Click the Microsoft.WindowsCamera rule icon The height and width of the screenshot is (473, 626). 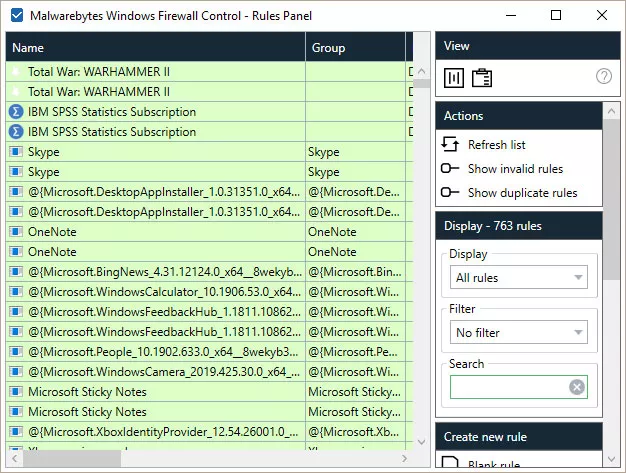pos(16,372)
